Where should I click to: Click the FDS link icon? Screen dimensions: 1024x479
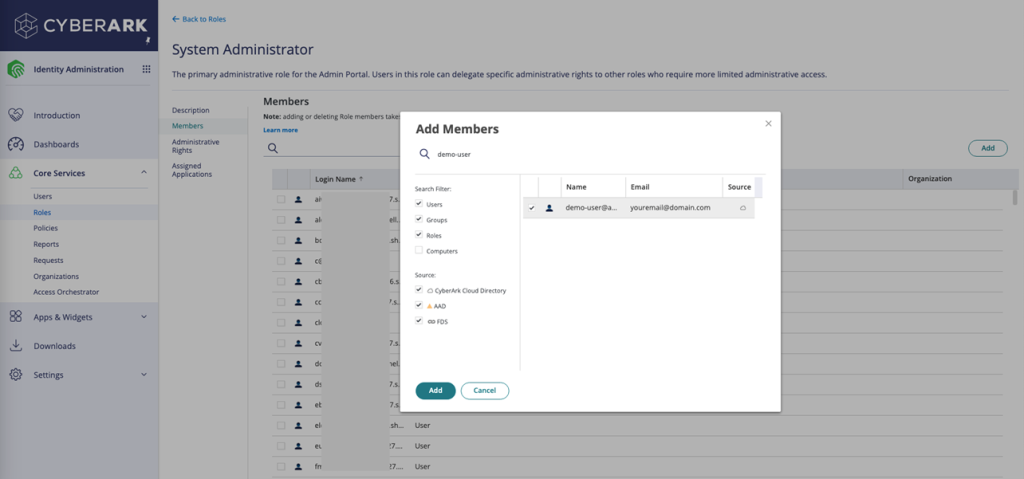pos(430,322)
